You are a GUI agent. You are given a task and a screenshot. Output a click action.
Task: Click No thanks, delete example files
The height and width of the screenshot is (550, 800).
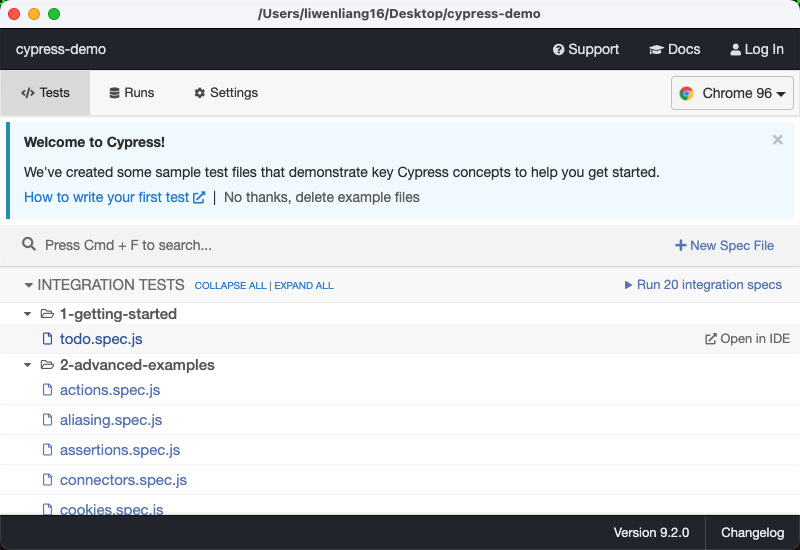(321, 197)
